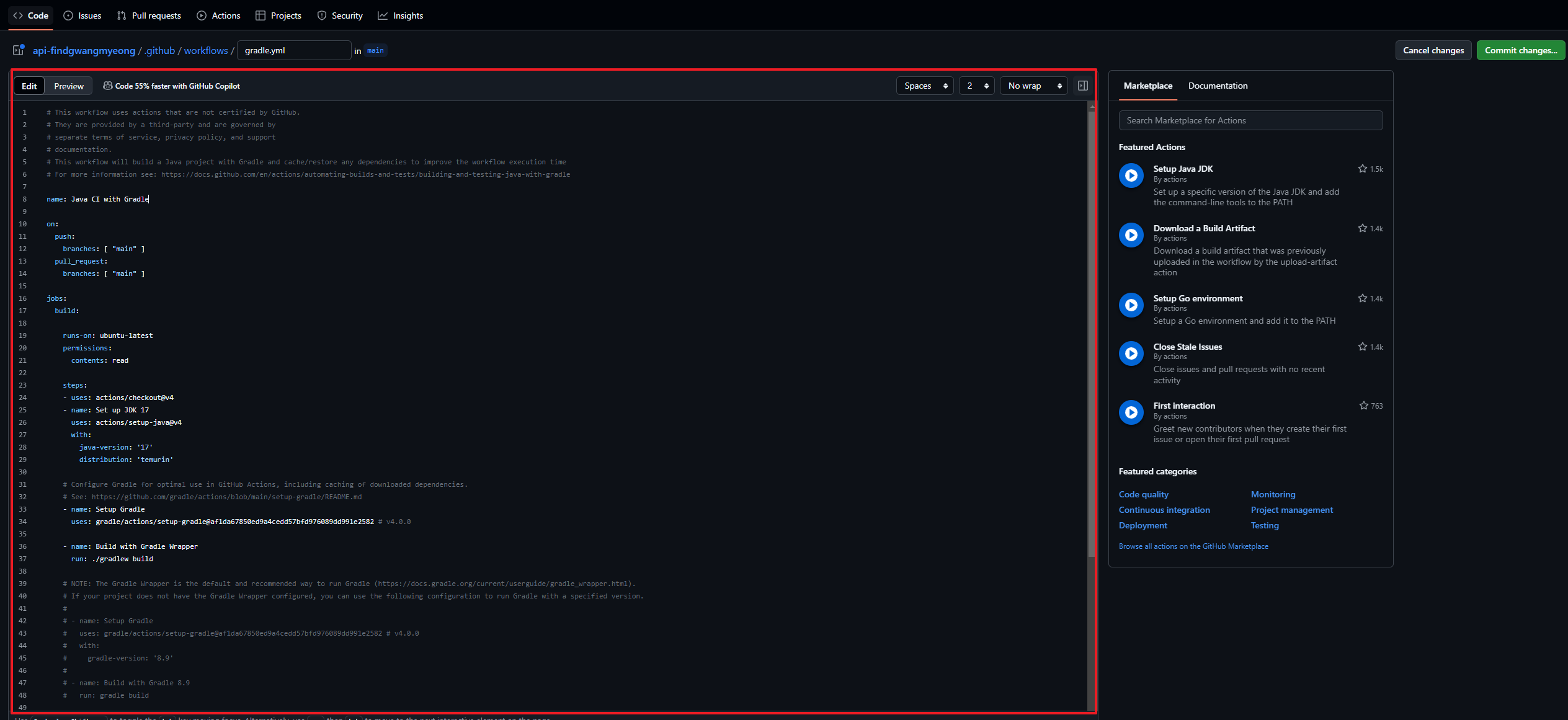Toggle the side panel icon in editor toolbar
The image size is (1568, 720).
[1082, 86]
